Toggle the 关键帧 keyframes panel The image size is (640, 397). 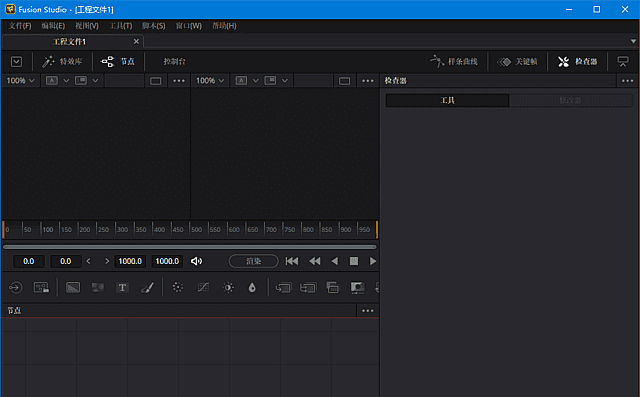517,62
